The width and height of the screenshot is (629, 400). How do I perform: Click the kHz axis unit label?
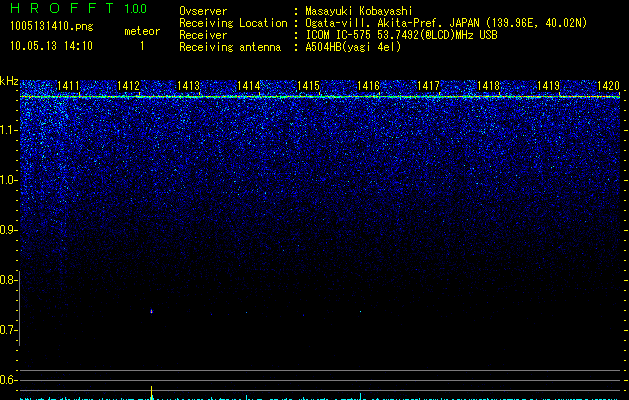tap(9, 81)
